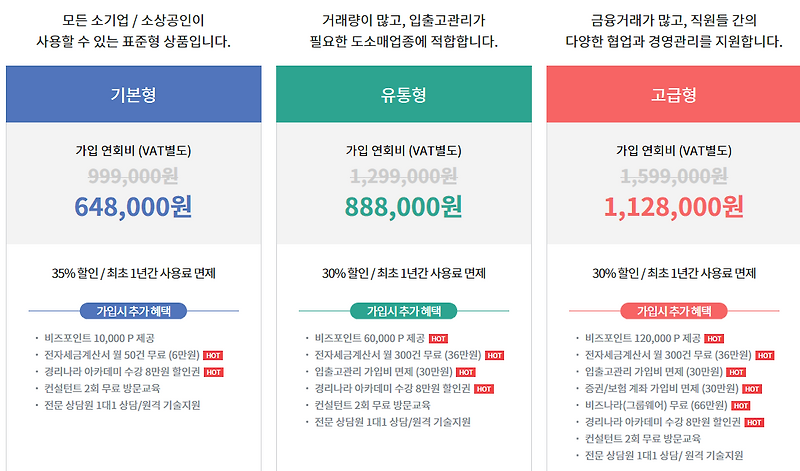This screenshot has width=800, height=471.
Task: Click the red 가입시 추가혜택 pill
Action: (673, 311)
